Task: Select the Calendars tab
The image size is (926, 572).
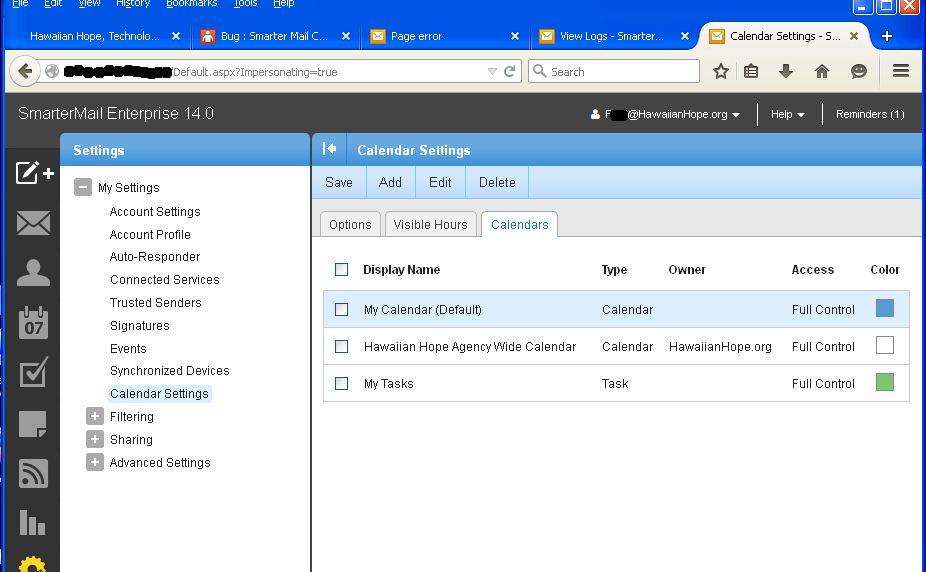Action: (x=520, y=224)
